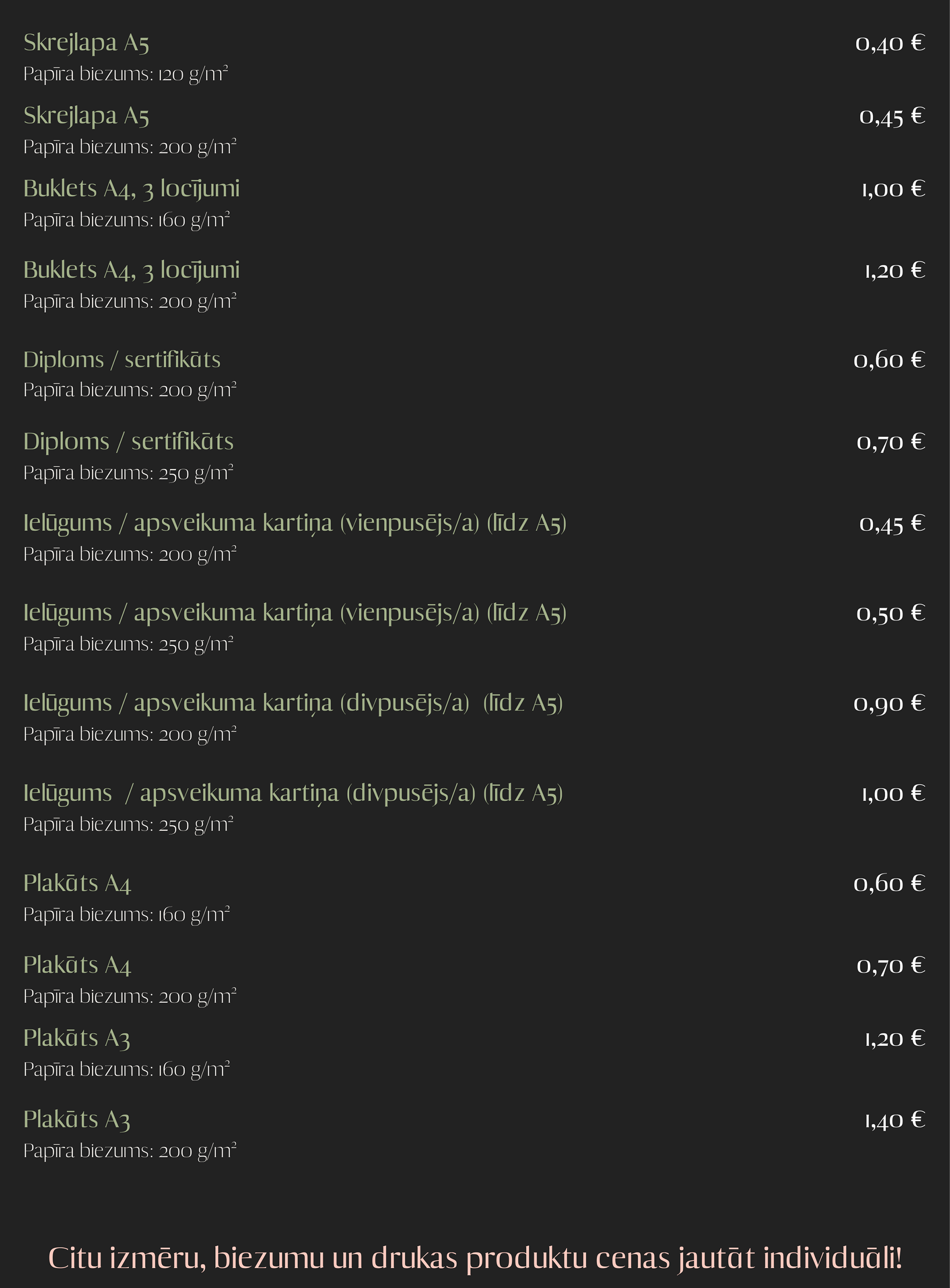This screenshot has height=1288, width=950.
Task: Click the 0,90 € price
Action: tap(889, 703)
